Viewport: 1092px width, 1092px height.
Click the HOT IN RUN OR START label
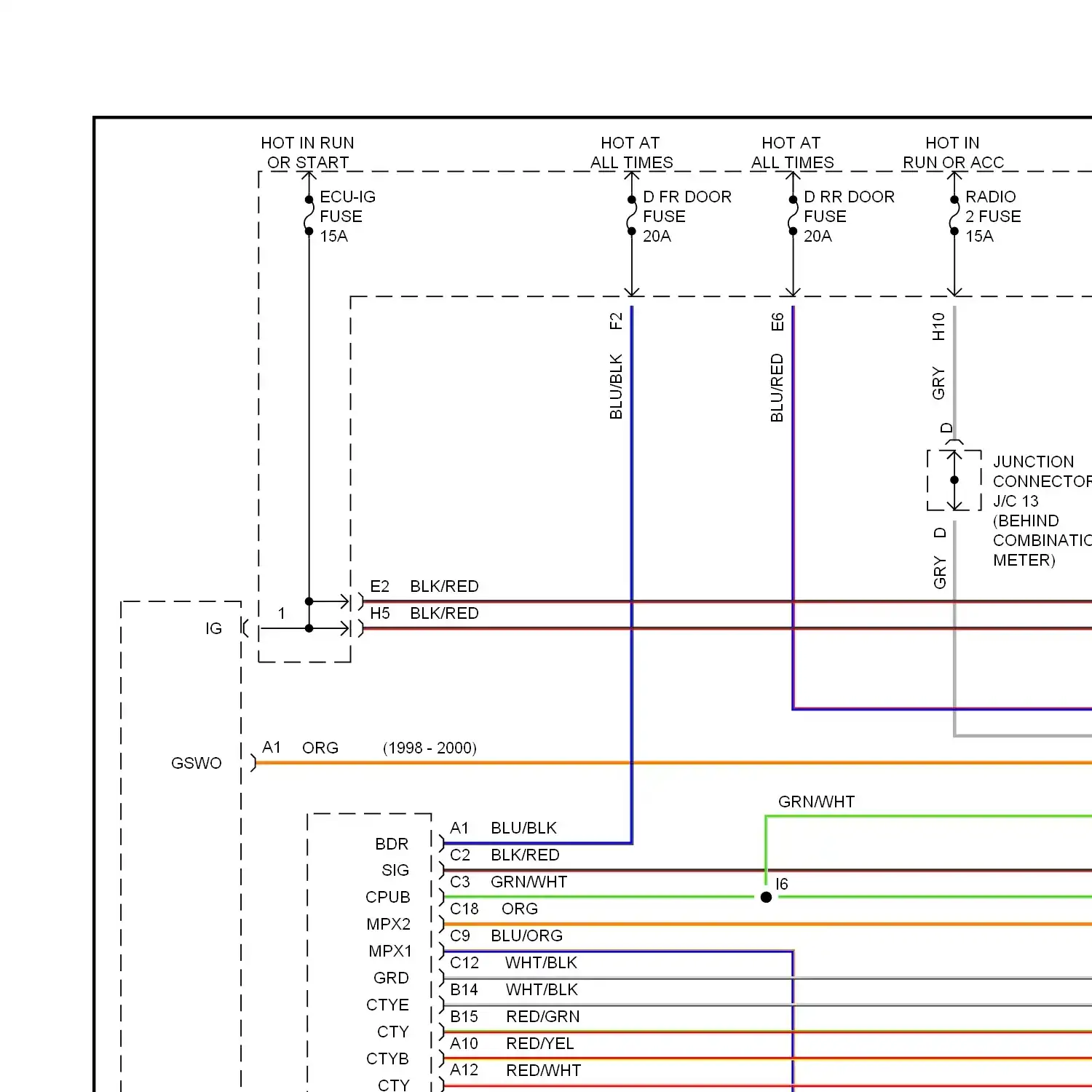(308, 153)
